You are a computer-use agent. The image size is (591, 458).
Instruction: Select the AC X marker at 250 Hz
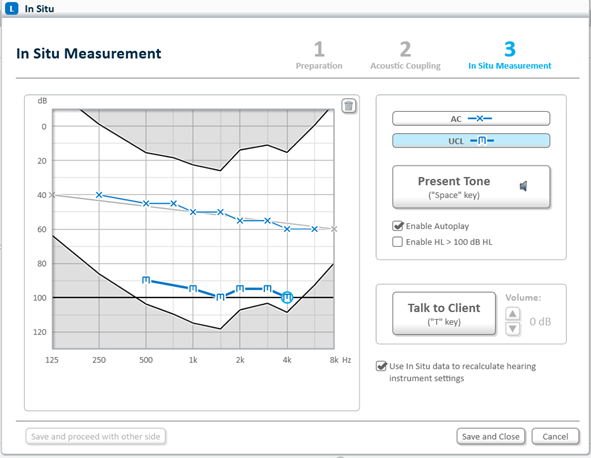[99, 195]
